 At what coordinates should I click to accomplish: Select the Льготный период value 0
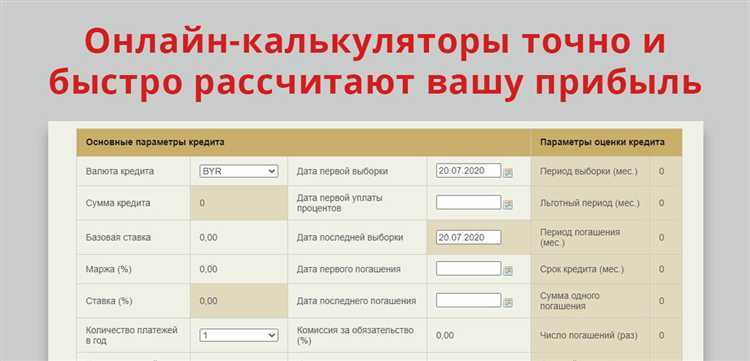[x=662, y=203]
